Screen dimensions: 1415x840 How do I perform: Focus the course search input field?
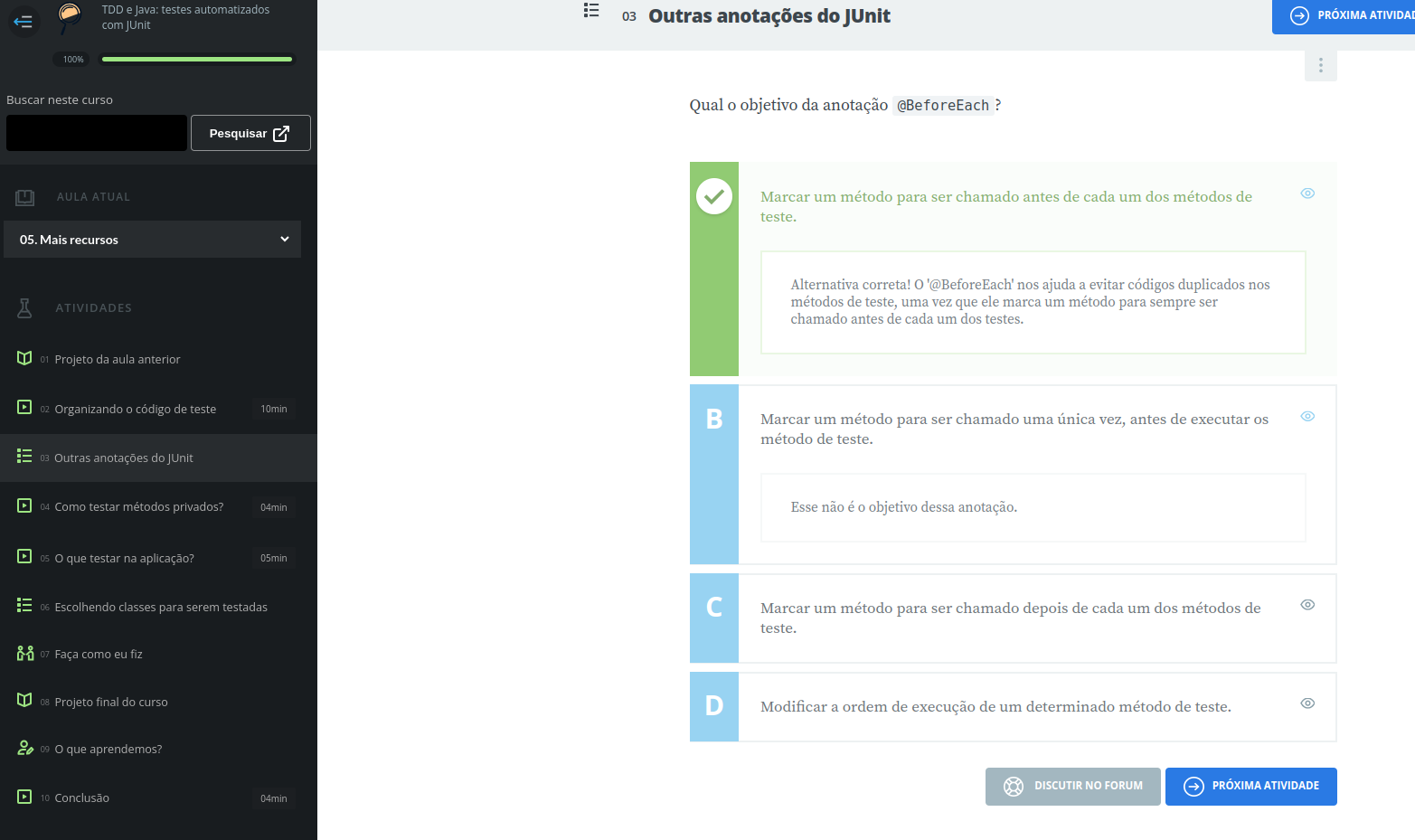pos(97,133)
